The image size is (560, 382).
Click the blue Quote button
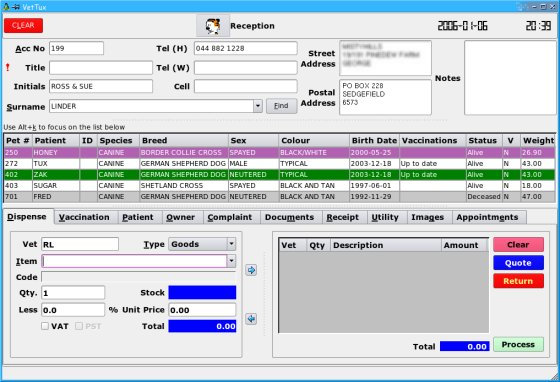518,263
